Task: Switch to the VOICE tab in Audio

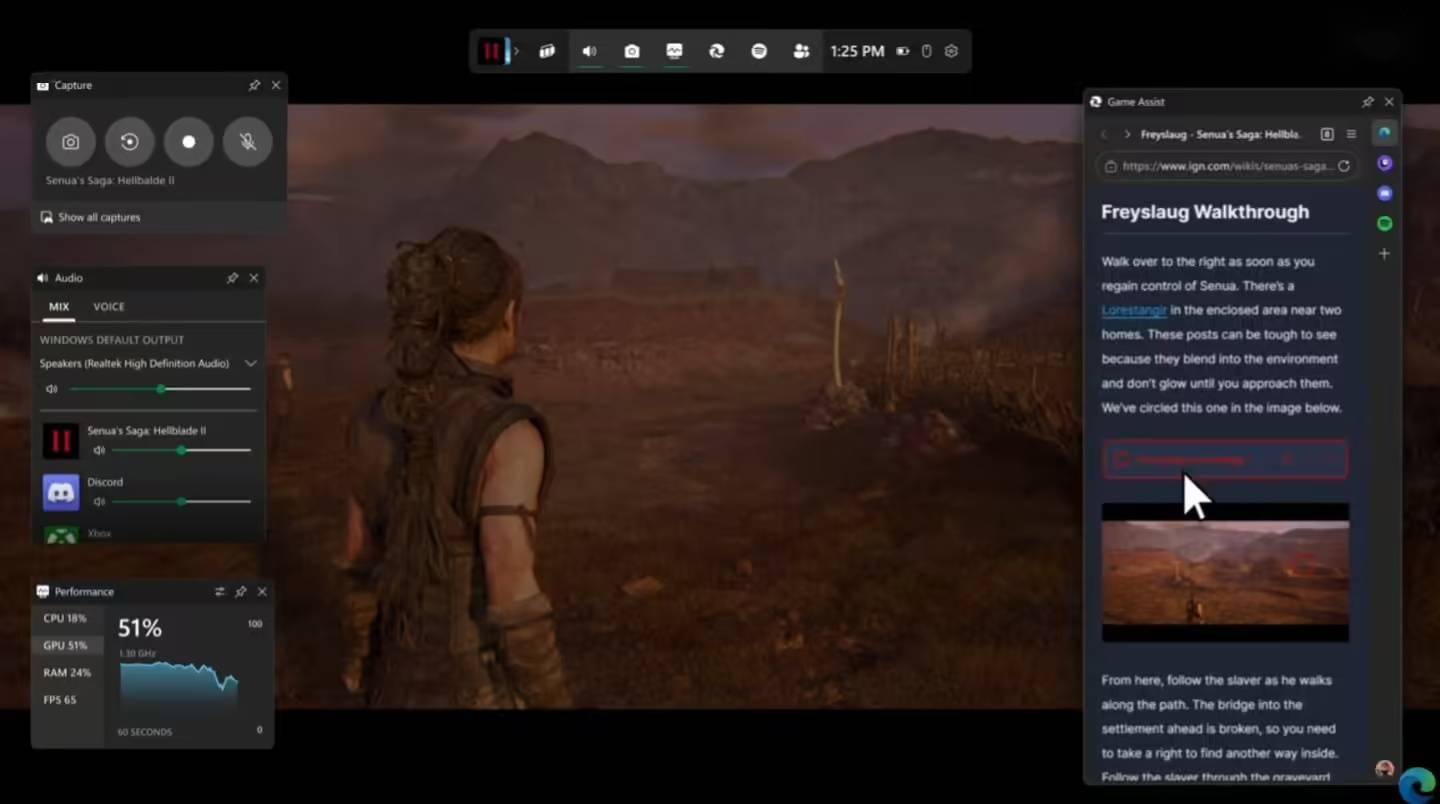Action: (109, 307)
